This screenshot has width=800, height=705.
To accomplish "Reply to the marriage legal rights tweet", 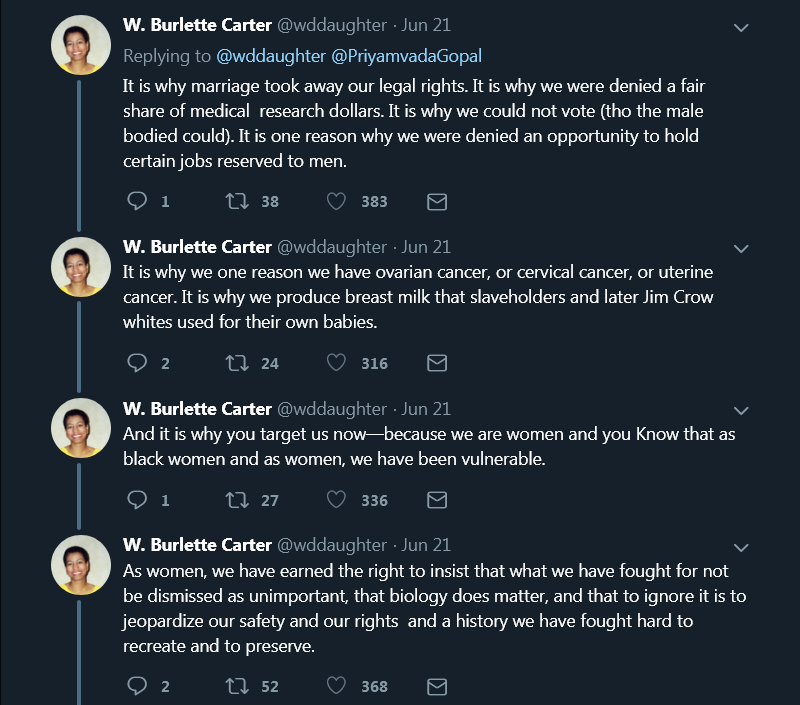I will [137, 201].
